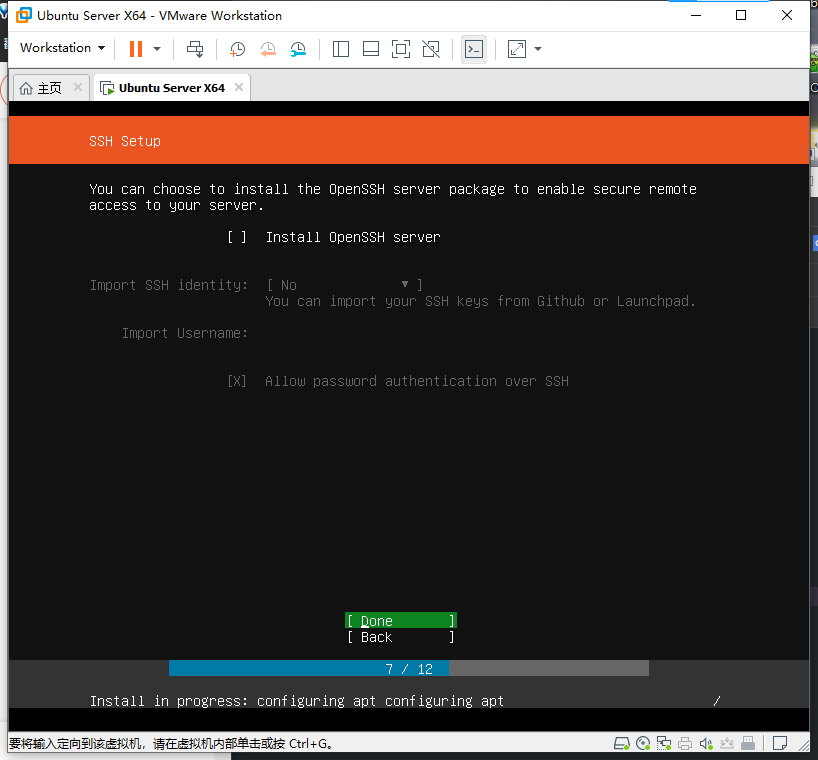Toggle the thumbnail bar view
The width and height of the screenshot is (818, 760).
tap(371, 49)
